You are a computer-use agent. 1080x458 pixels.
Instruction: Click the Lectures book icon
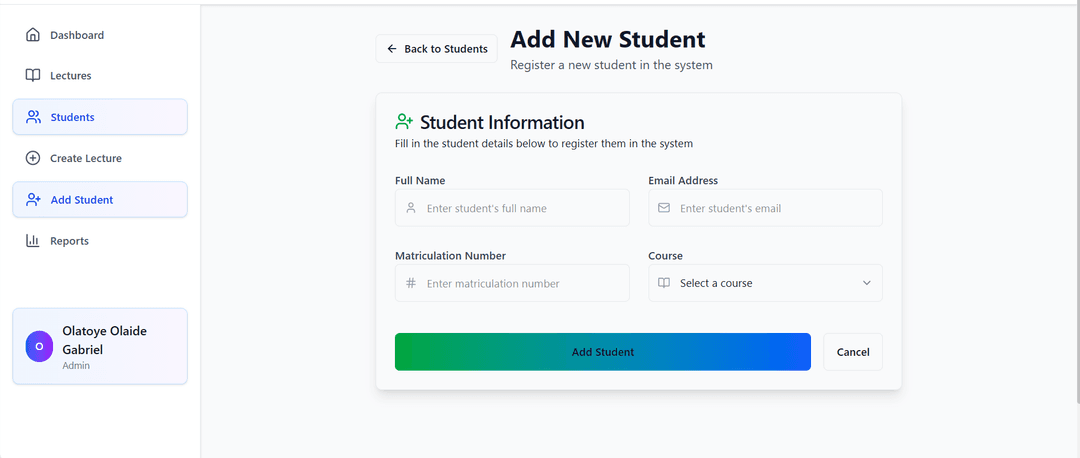pyautogui.click(x=33, y=76)
